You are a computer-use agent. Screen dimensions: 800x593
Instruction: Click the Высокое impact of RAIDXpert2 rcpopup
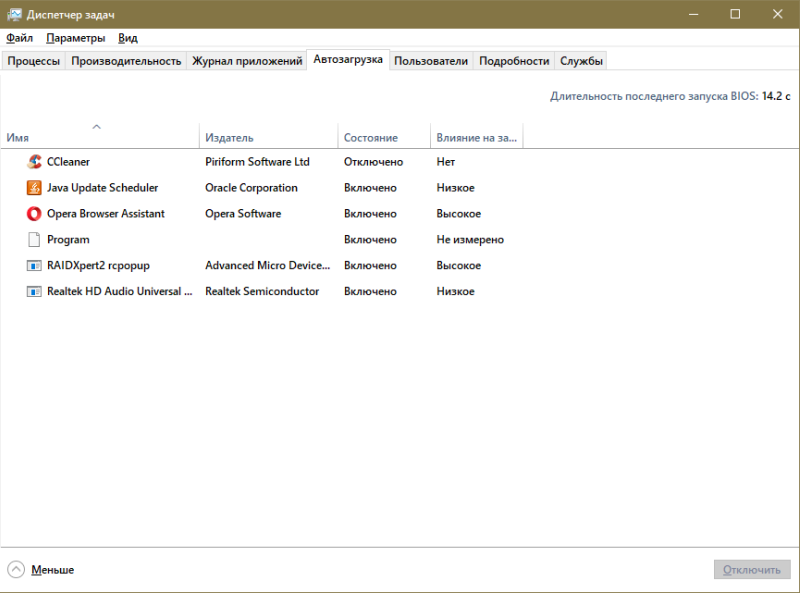[459, 265]
